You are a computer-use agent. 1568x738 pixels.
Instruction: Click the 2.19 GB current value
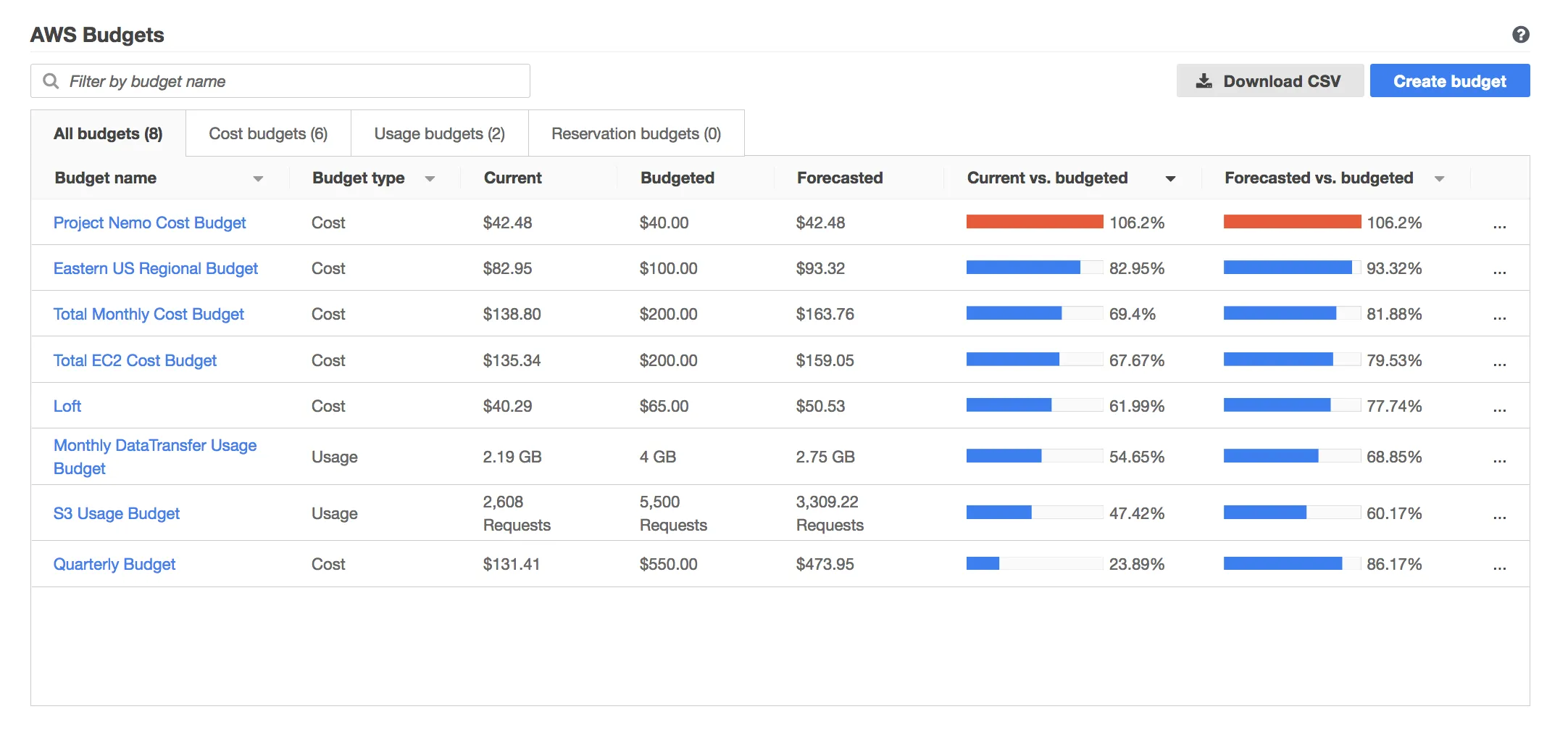512,457
